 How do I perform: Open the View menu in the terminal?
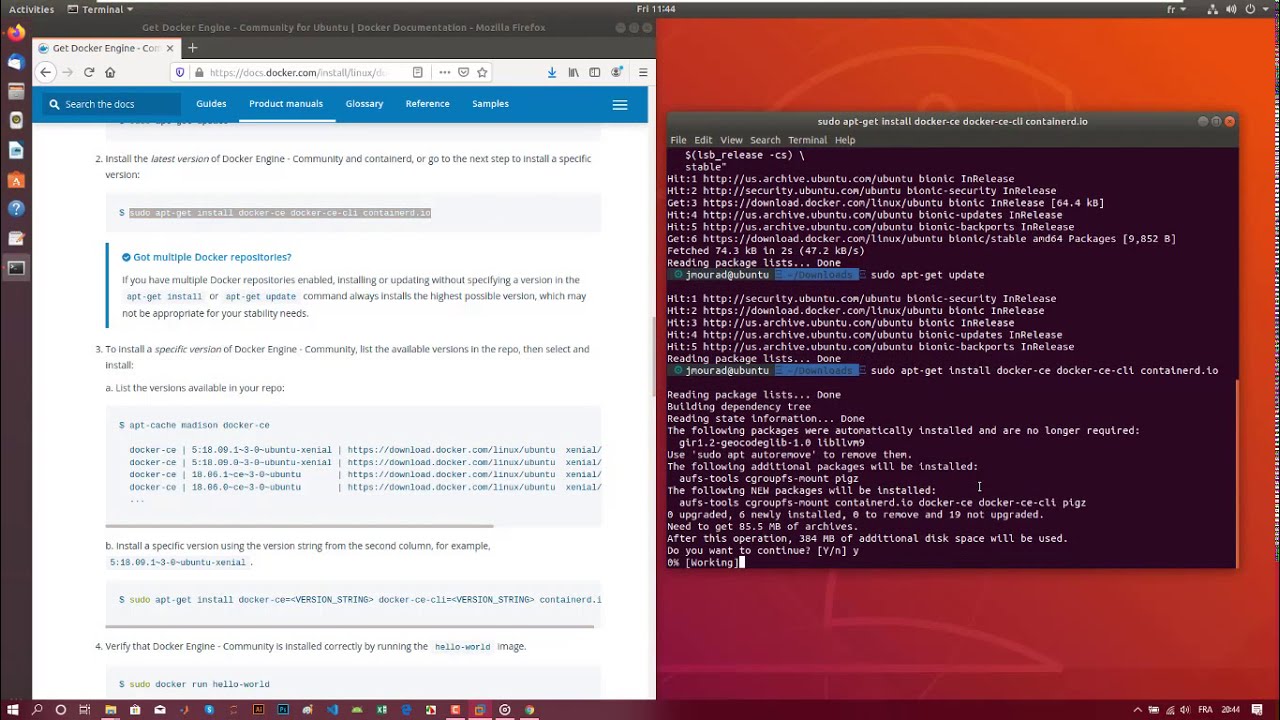(x=732, y=140)
